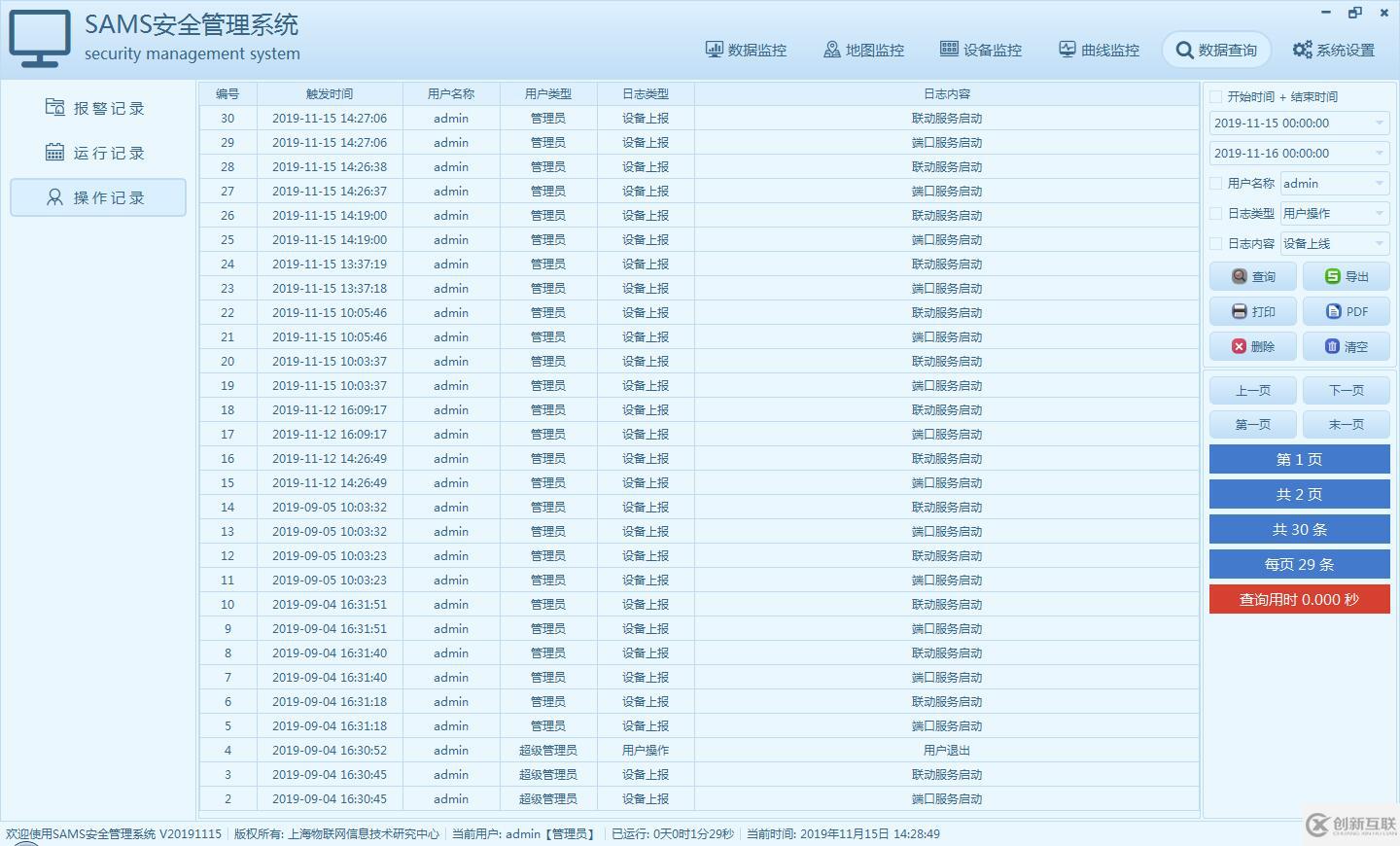1400x846 pixels.
Task: Open the 设备监控 tab
Action: pos(981,50)
